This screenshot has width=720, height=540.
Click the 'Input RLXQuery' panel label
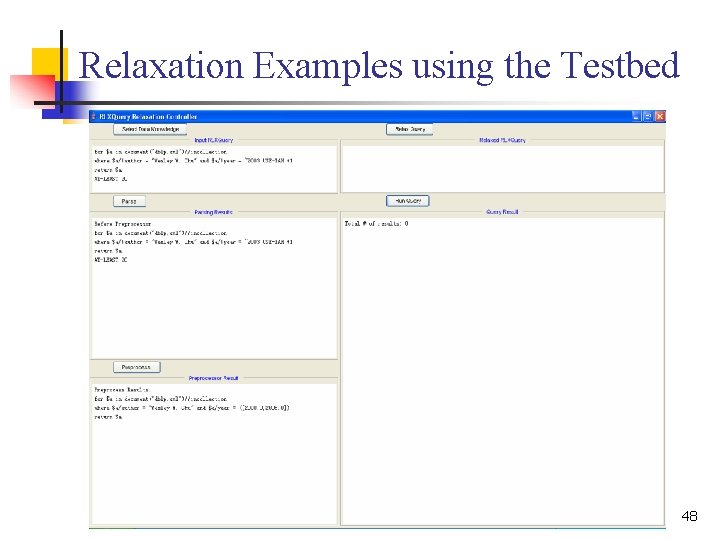[x=214, y=140]
